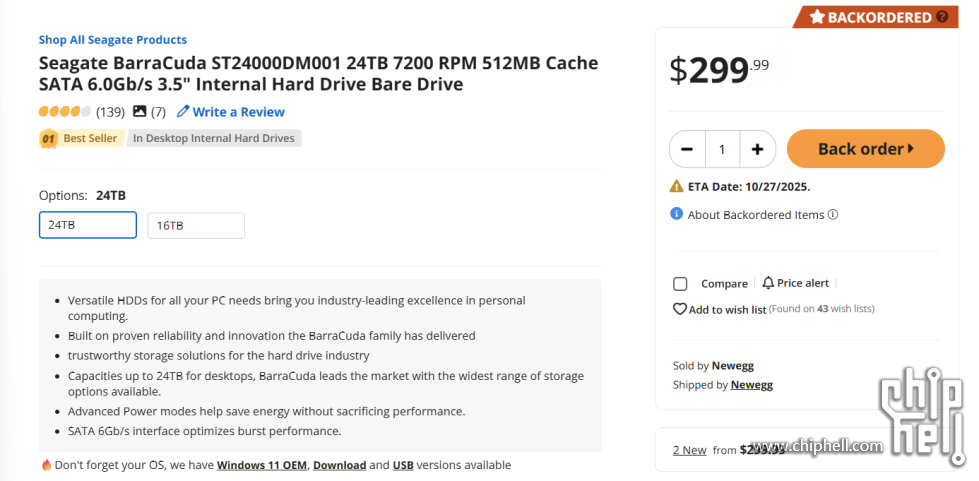This screenshot has height=481, width=979.
Task: Choose the 16TB capacity option
Action: point(196,226)
